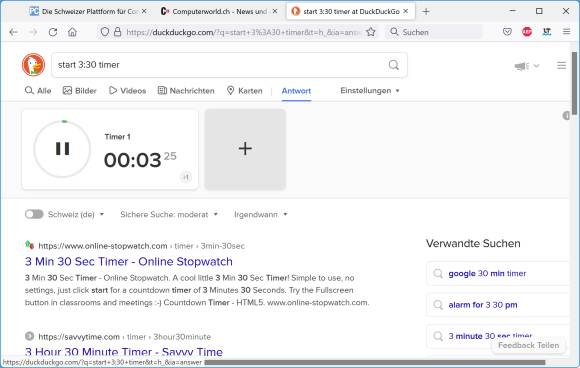Expand the Einstellungen dropdown
The image size is (580, 368).
(x=370, y=91)
